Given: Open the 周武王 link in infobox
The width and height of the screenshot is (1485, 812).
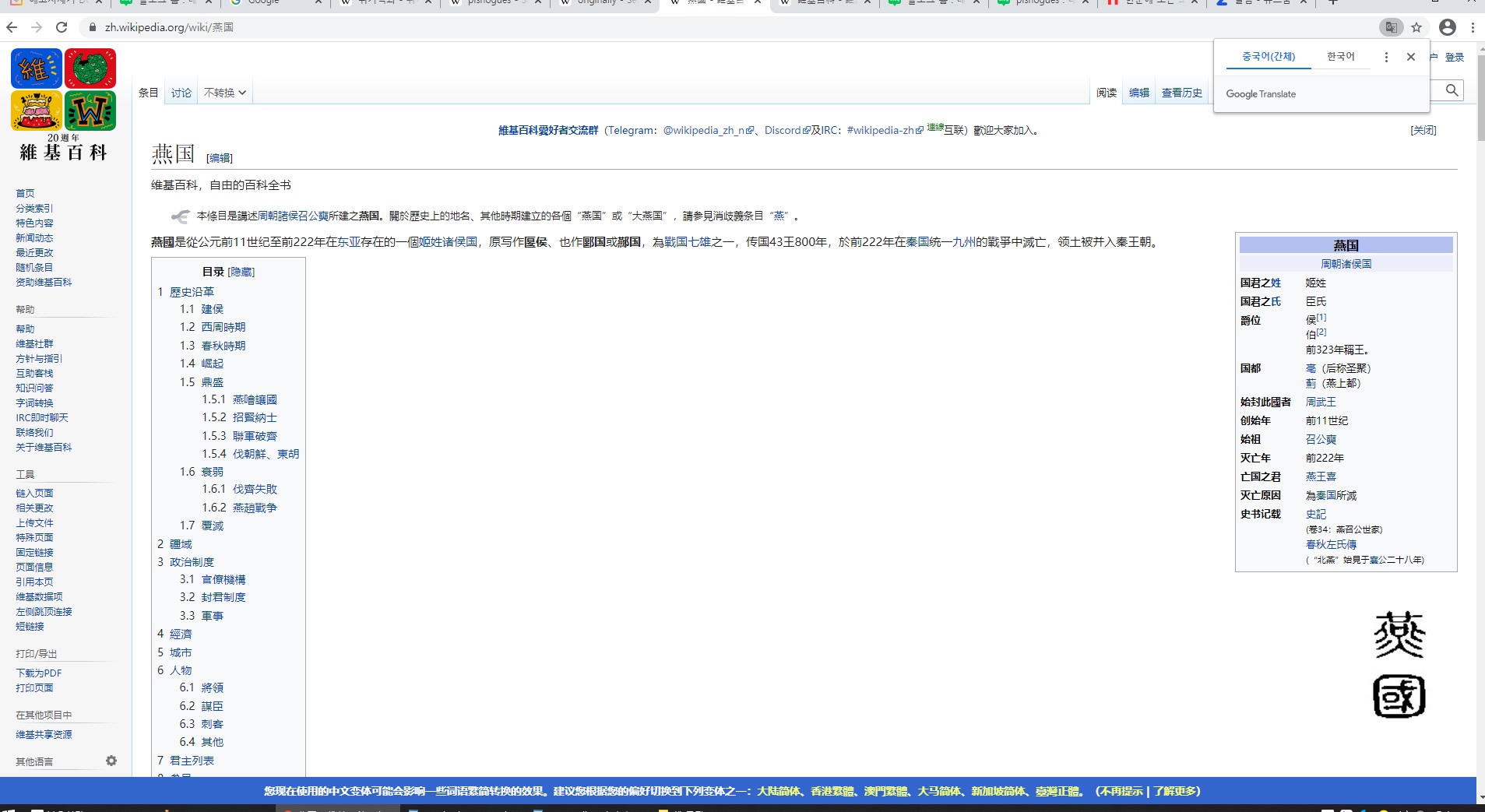Looking at the screenshot, I should coord(1321,402).
